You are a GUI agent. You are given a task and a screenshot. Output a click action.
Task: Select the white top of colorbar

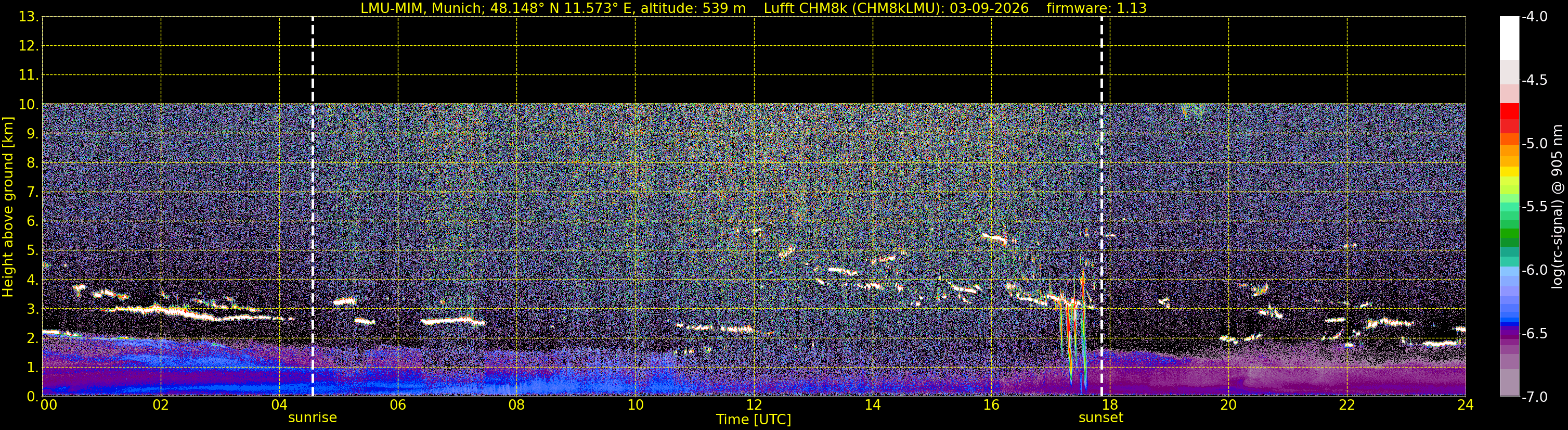click(1510, 38)
